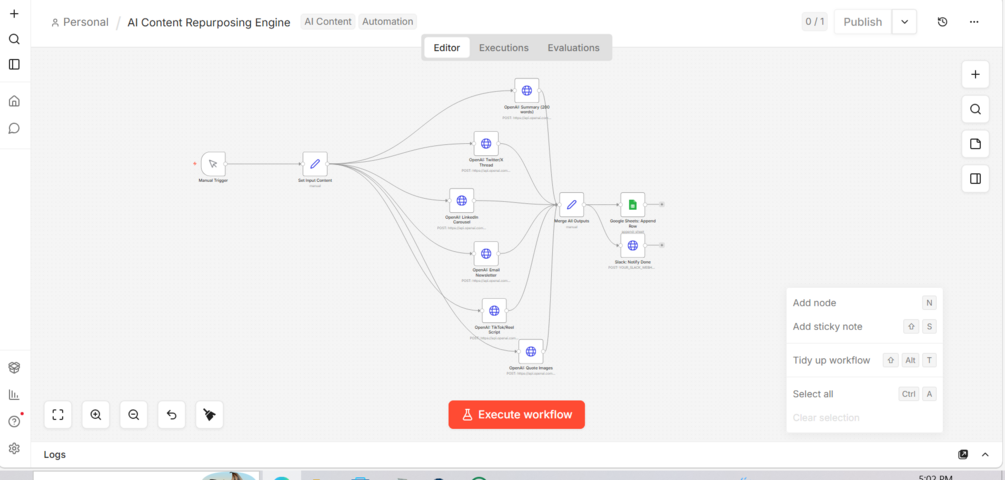This screenshot has height=480, width=1005.
Task: Open the three-dot workflow options menu
Action: 974,22
